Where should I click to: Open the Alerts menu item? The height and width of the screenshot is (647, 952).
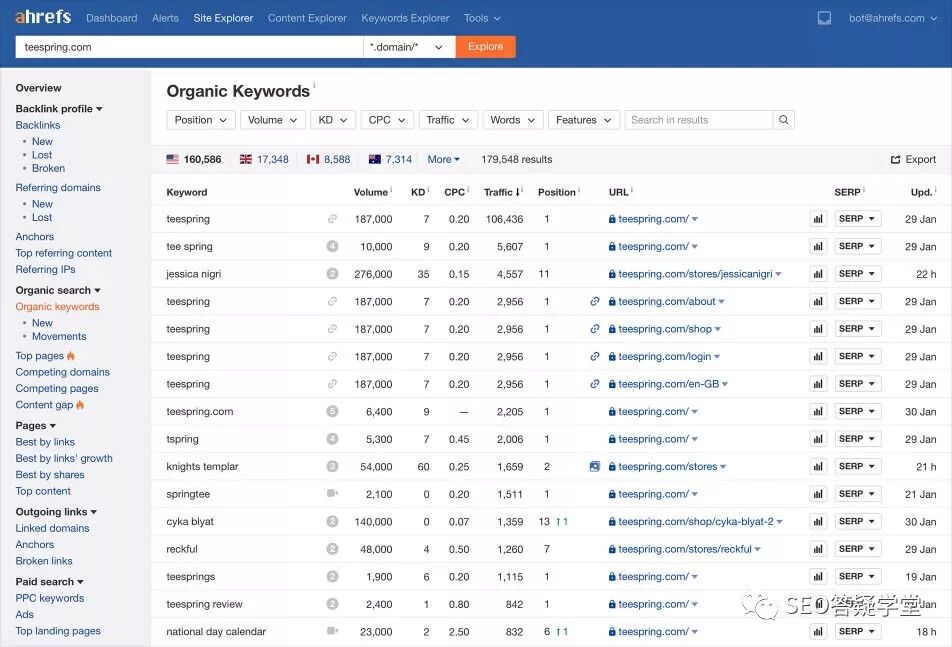(165, 18)
